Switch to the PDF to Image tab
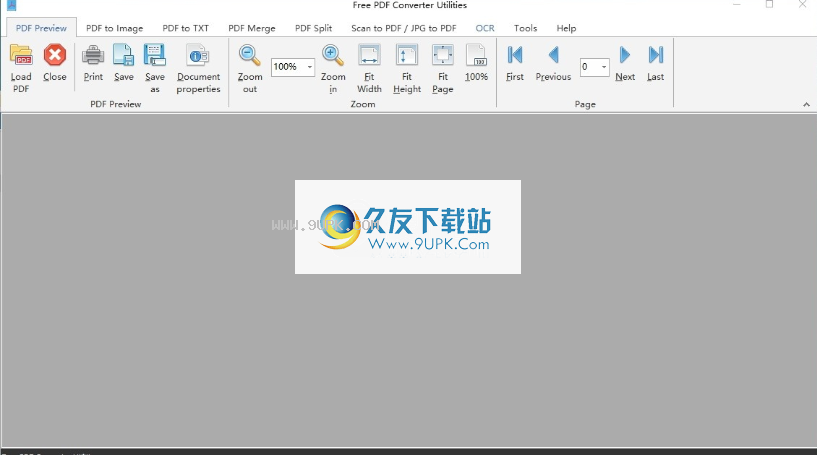 pos(115,28)
